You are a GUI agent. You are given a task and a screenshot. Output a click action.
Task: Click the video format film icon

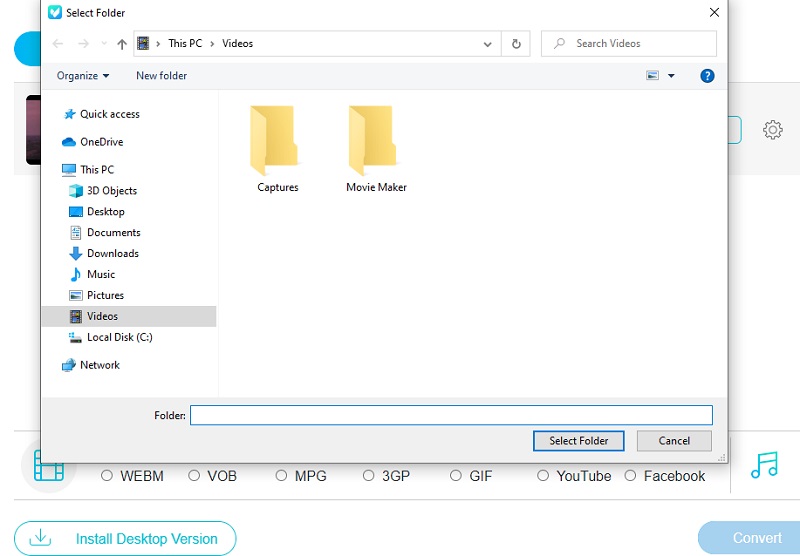pos(48,467)
